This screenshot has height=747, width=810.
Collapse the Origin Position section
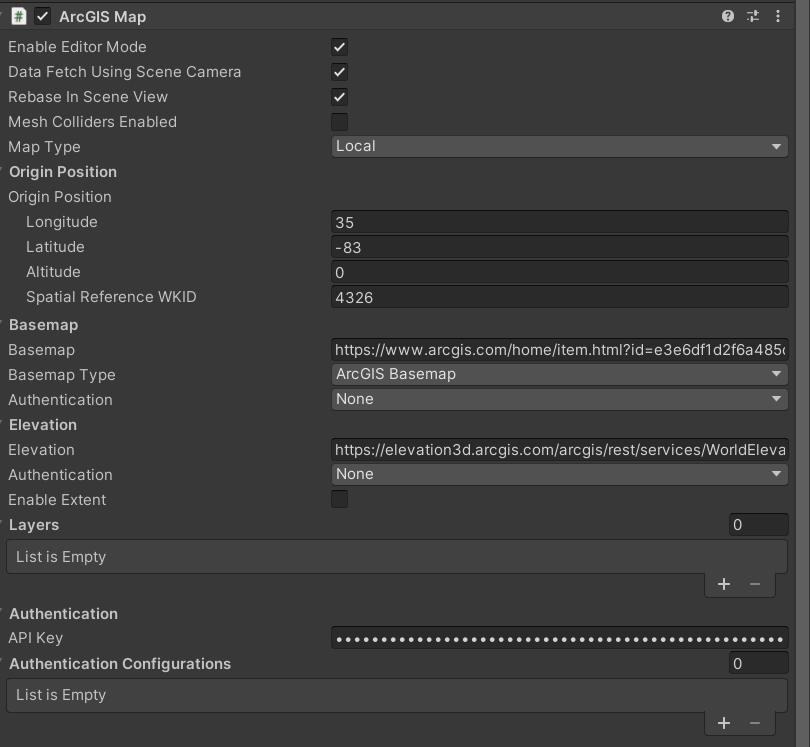[x=63, y=172]
